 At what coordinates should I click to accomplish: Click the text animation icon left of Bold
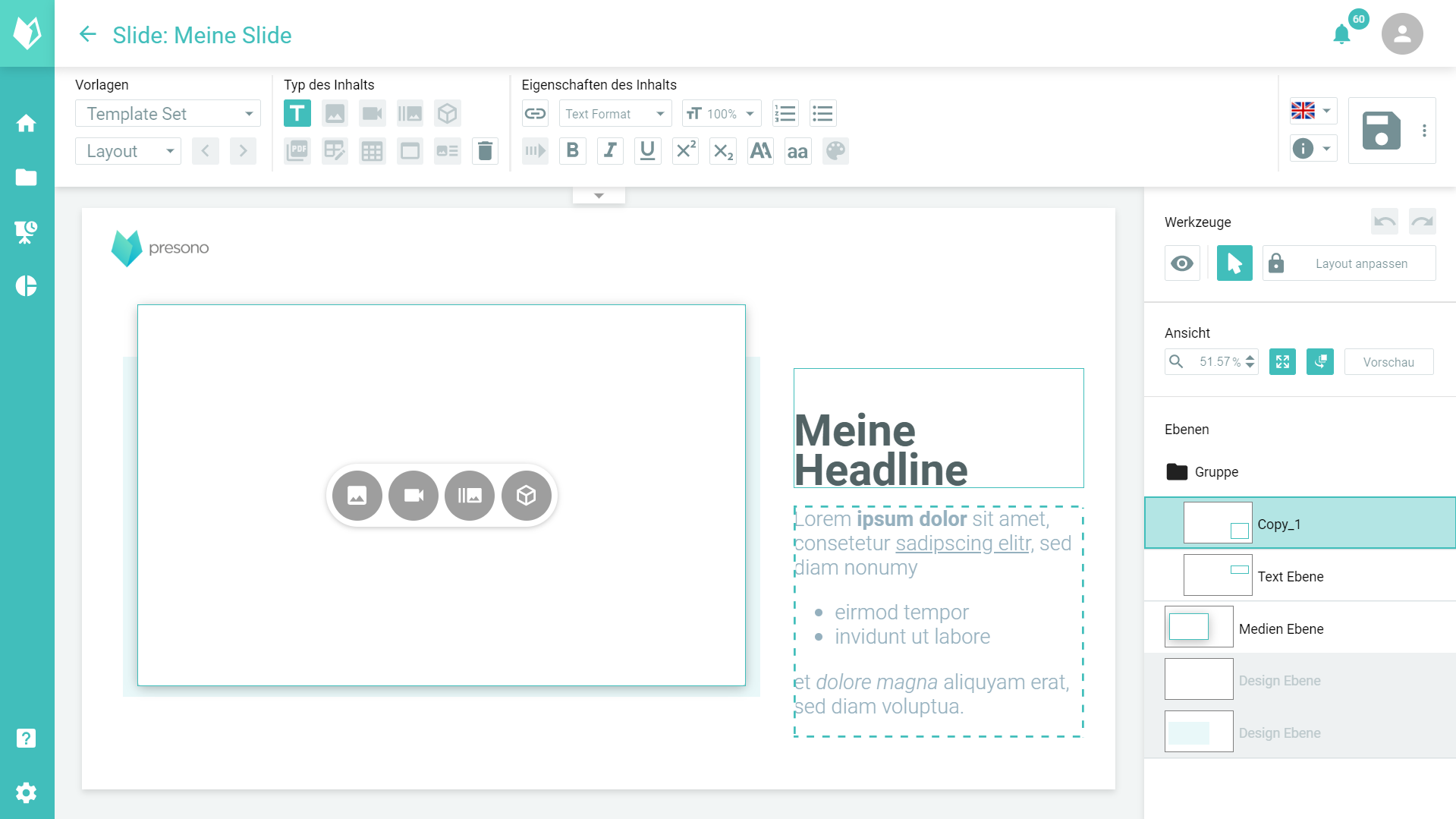535,151
